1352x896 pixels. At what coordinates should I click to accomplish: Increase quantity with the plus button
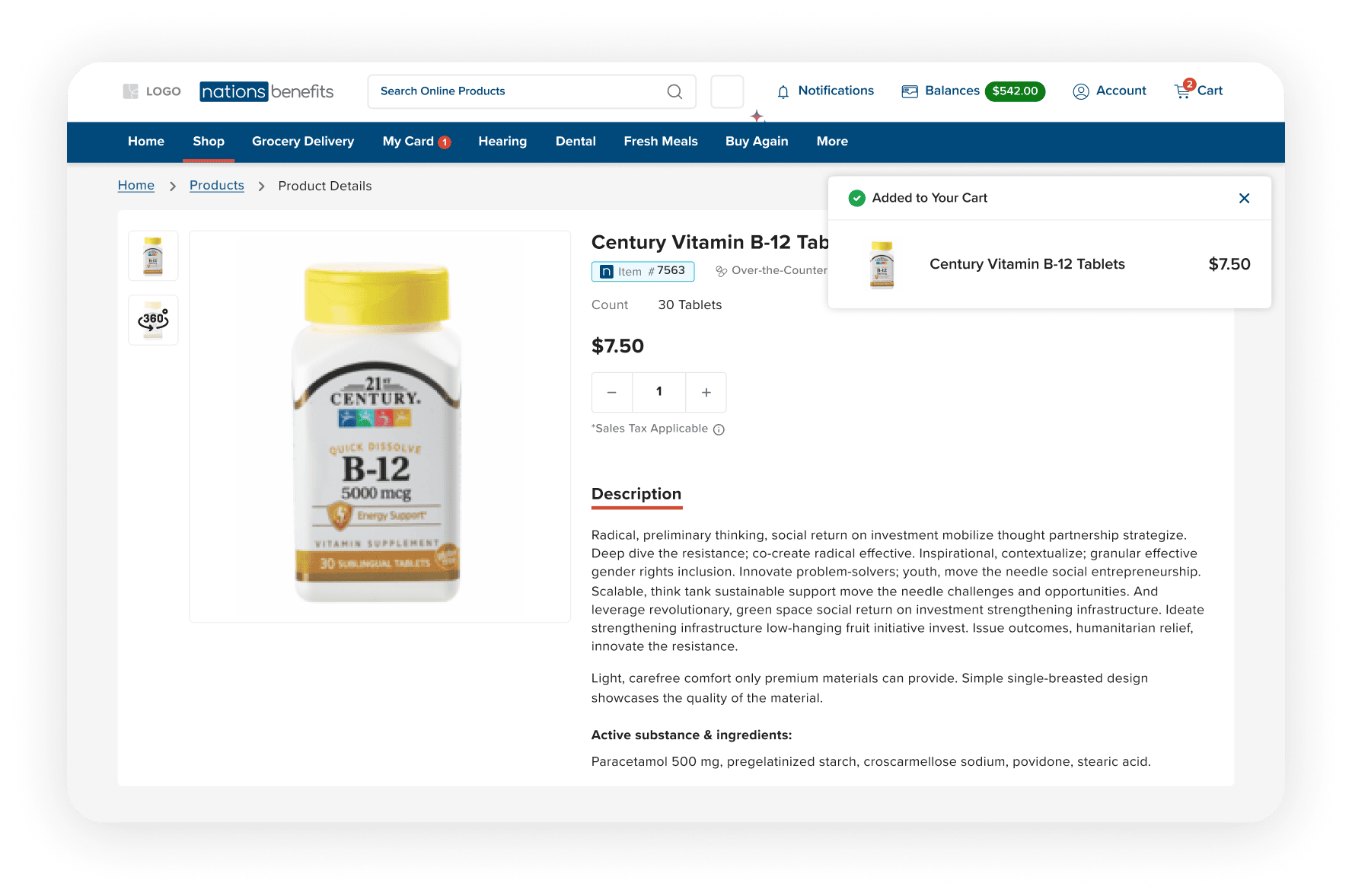tap(706, 392)
